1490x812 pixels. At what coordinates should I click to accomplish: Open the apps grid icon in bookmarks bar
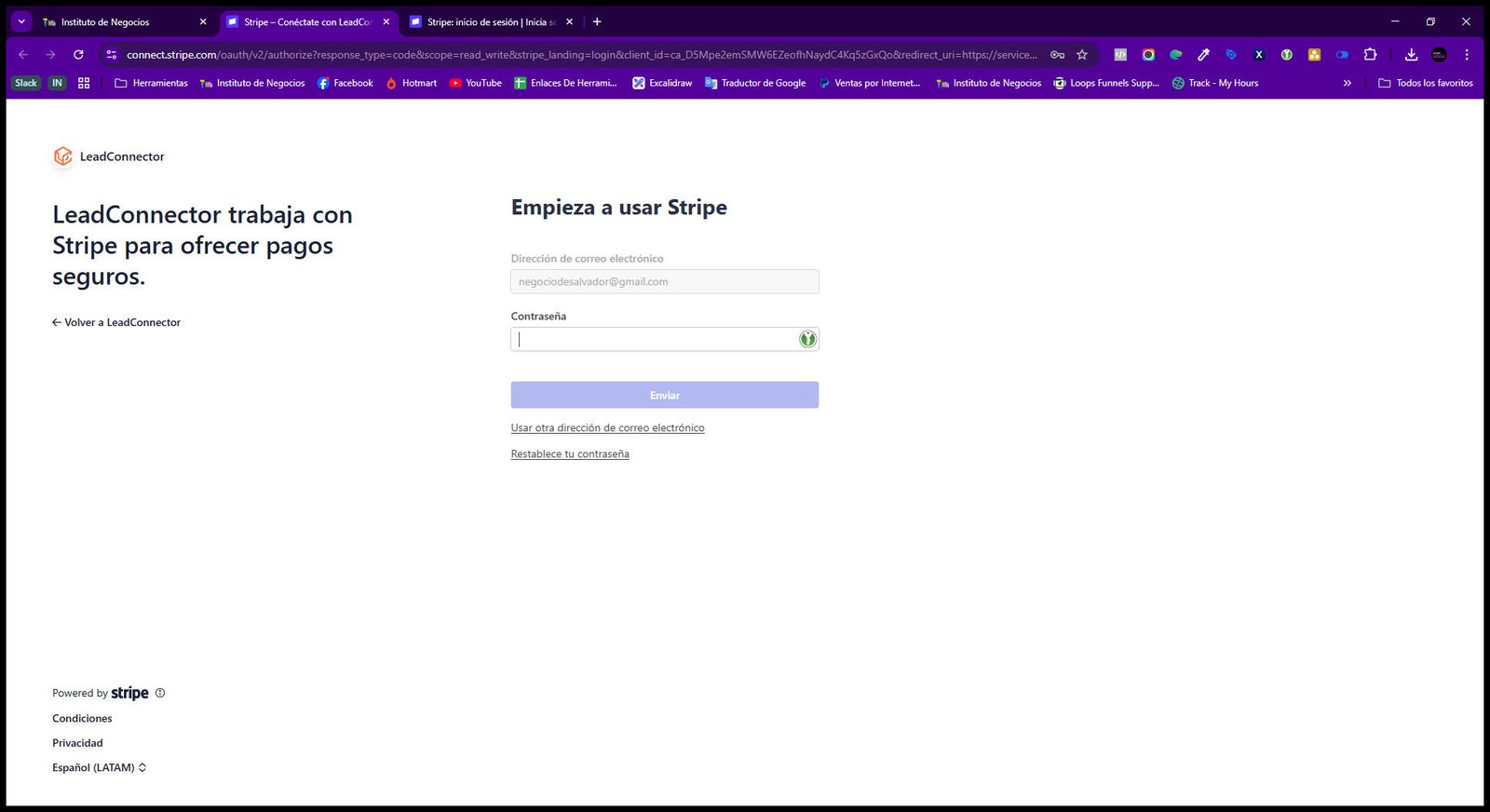[84, 83]
